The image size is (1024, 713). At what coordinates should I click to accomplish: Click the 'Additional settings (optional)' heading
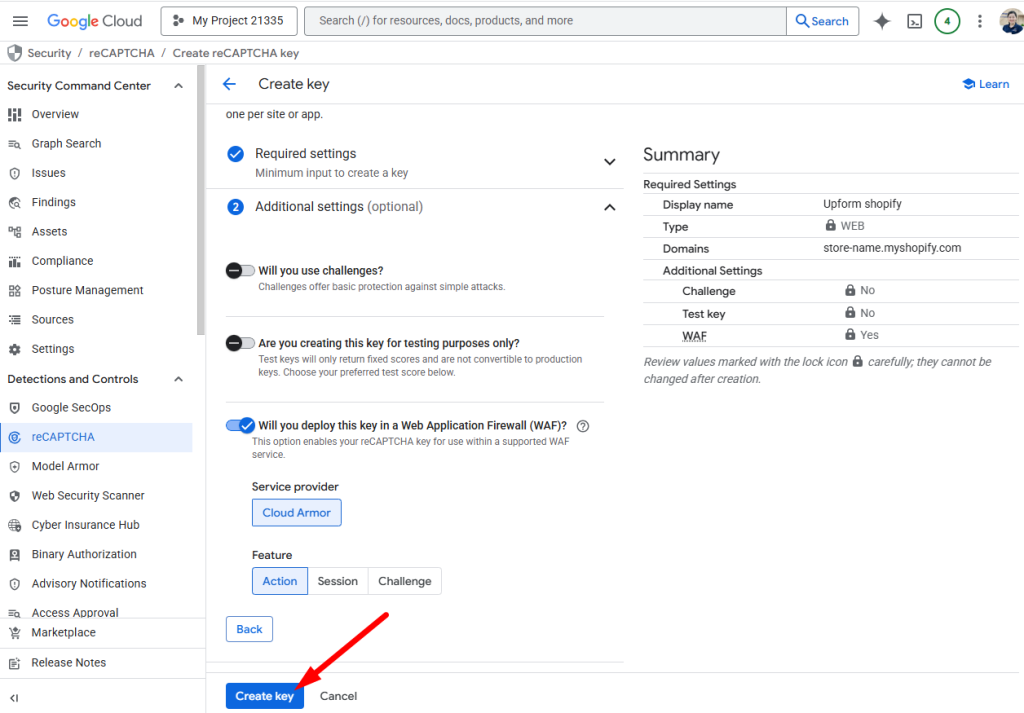click(x=339, y=207)
